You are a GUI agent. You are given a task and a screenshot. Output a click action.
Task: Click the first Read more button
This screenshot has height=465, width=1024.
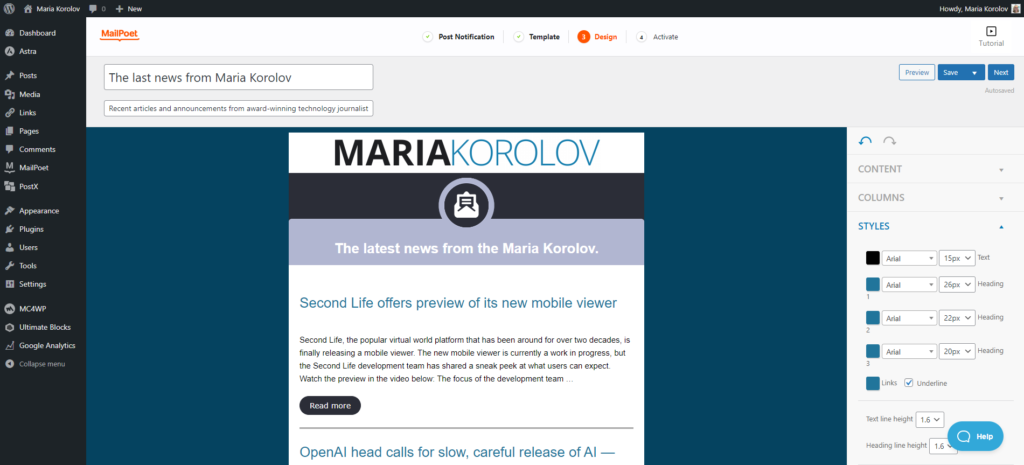click(330, 406)
